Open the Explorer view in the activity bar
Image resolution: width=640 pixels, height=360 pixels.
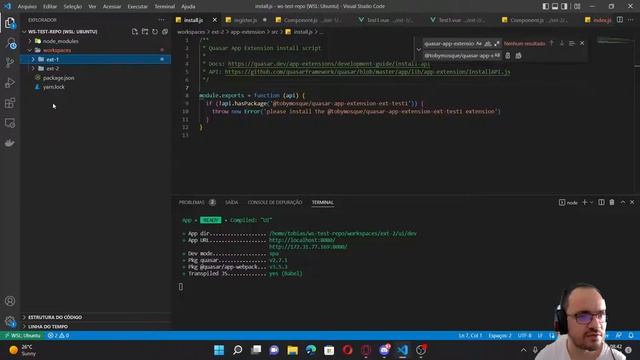(x=10, y=23)
